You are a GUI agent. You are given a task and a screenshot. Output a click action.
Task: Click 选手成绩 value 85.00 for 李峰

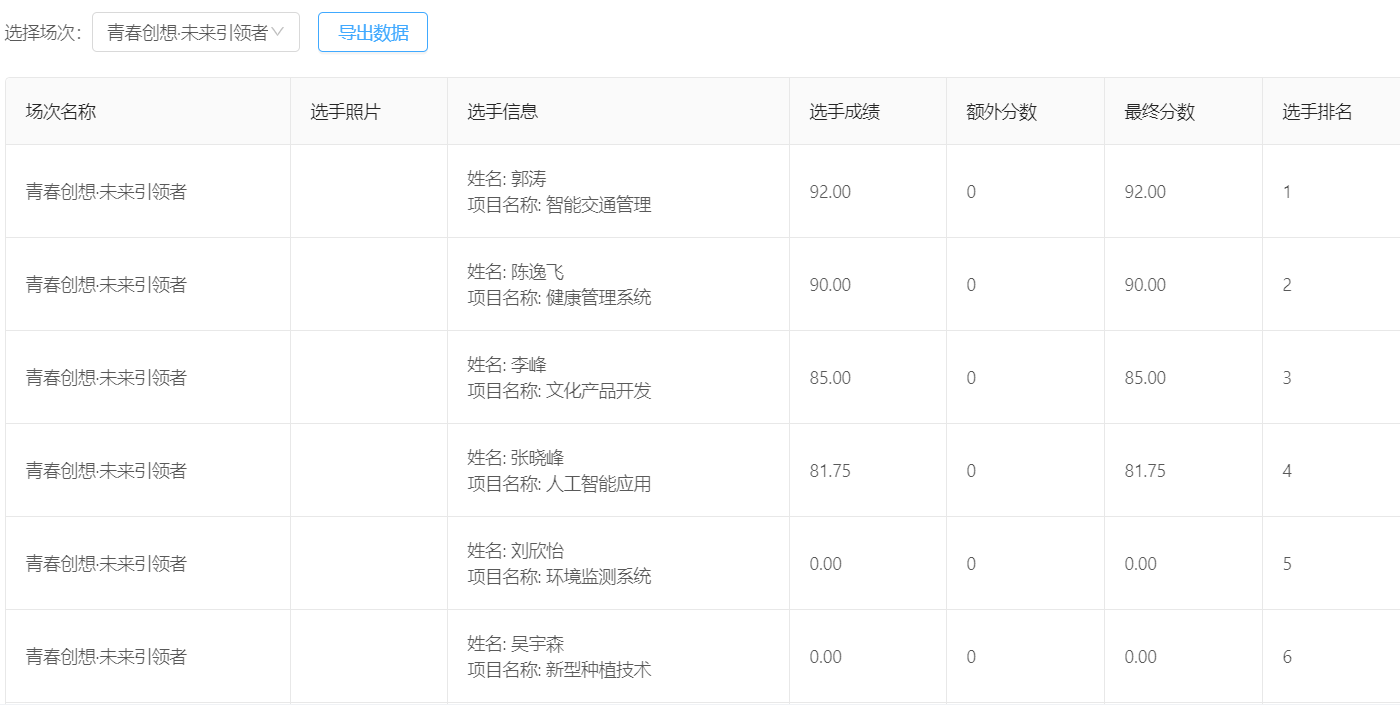tap(830, 378)
